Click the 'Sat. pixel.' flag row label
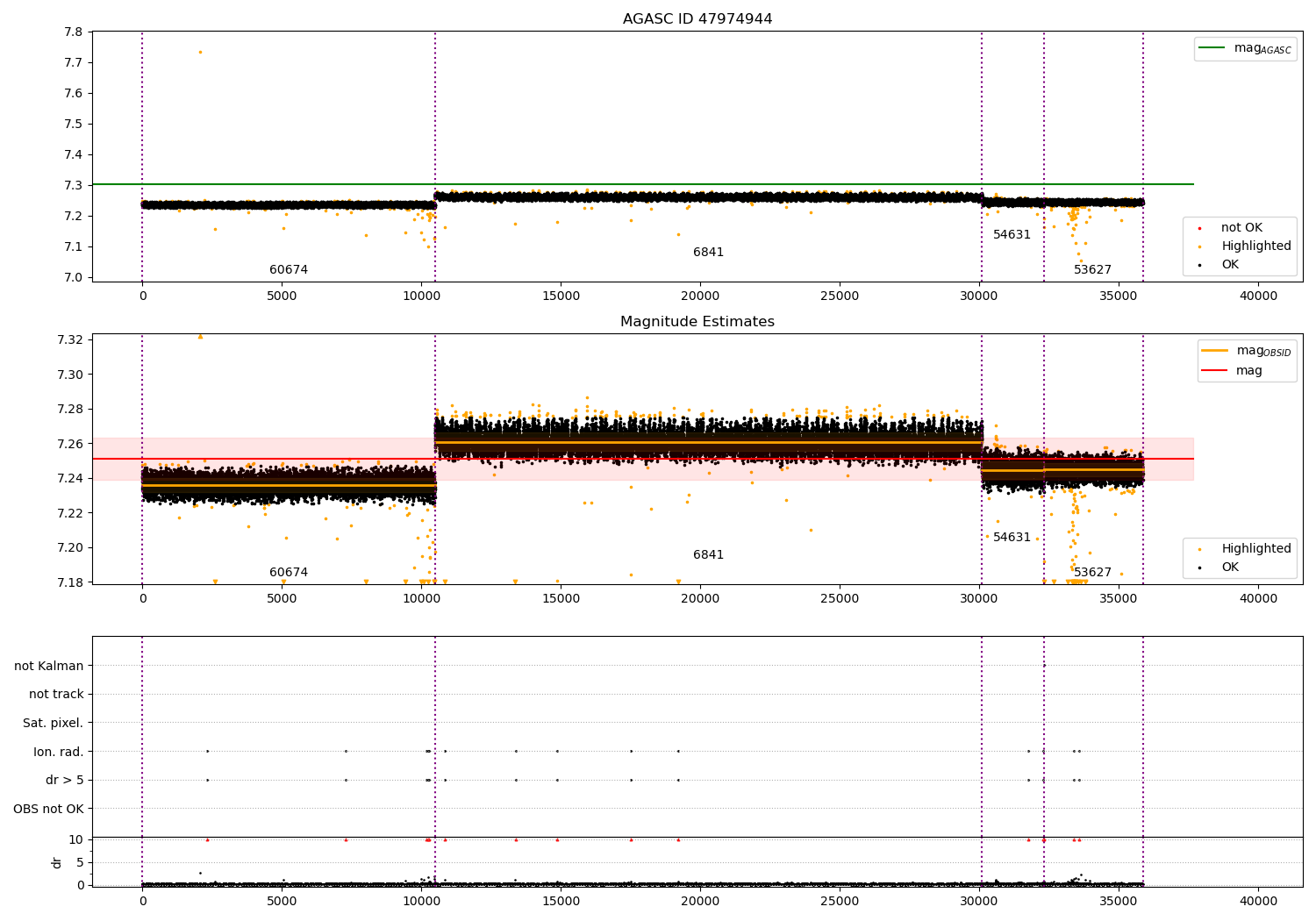The height and width of the screenshot is (921, 1316). pyautogui.click(x=54, y=723)
